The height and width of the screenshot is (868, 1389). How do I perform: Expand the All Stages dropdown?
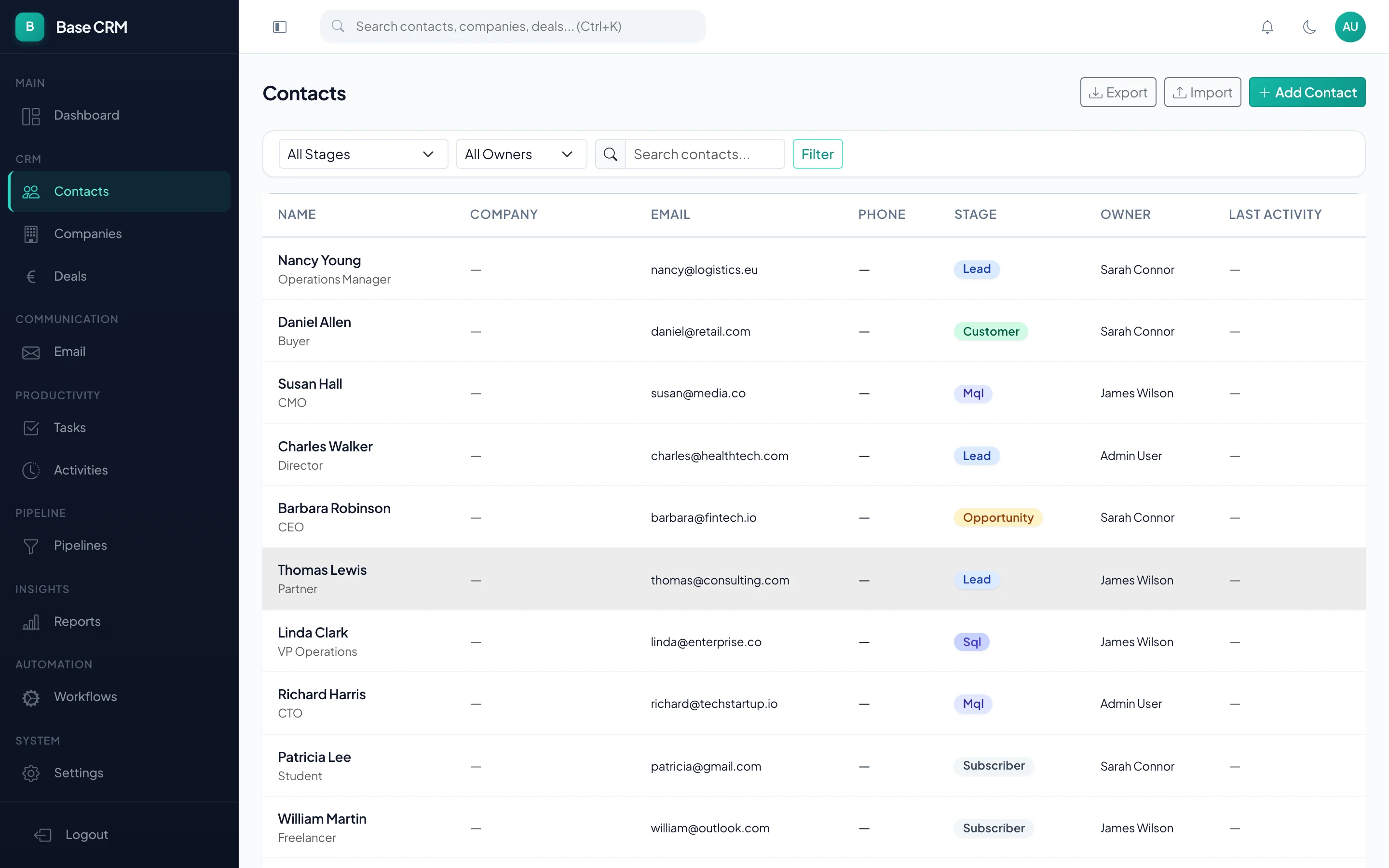(363, 154)
